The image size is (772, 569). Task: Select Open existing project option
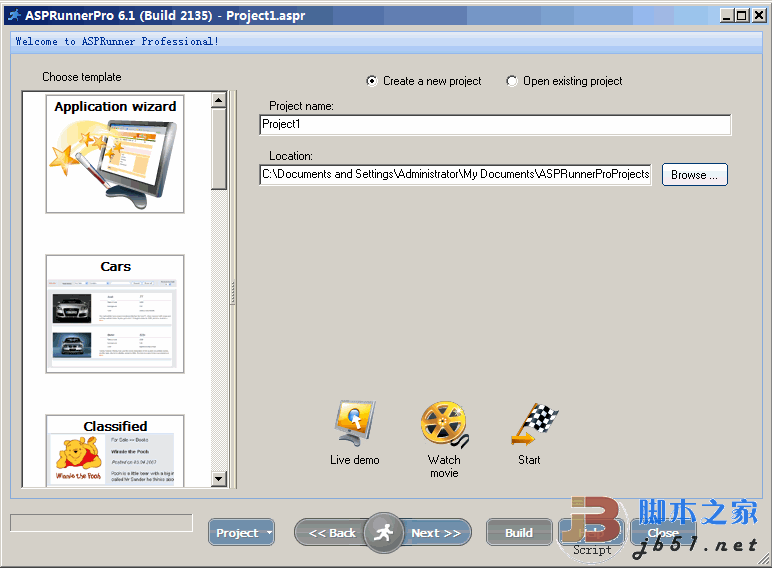coord(564,81)
